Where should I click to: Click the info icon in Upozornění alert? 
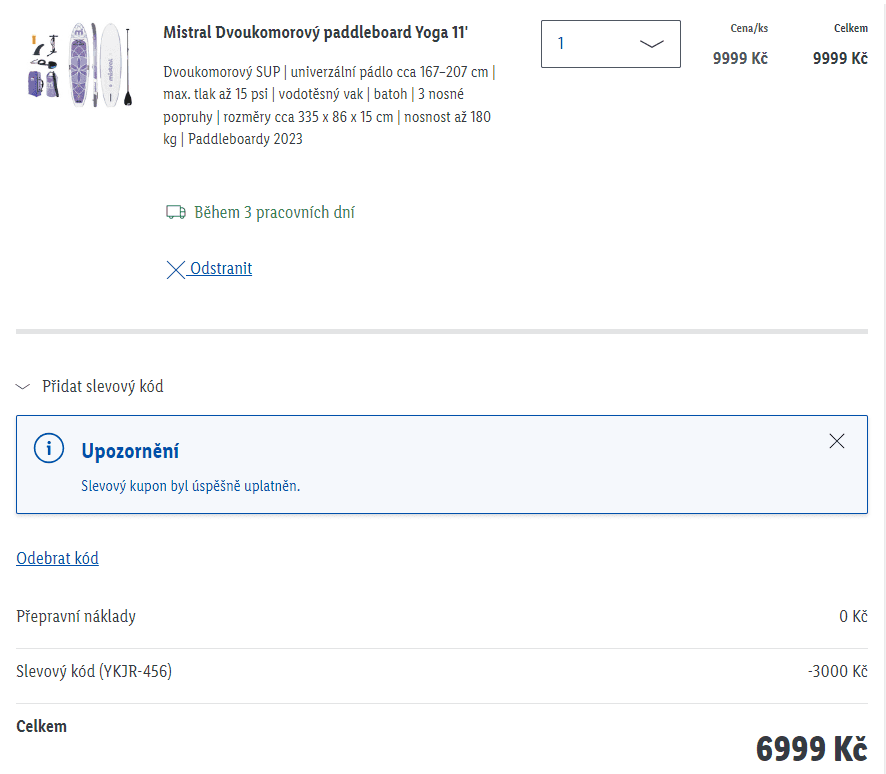[49, 449]
